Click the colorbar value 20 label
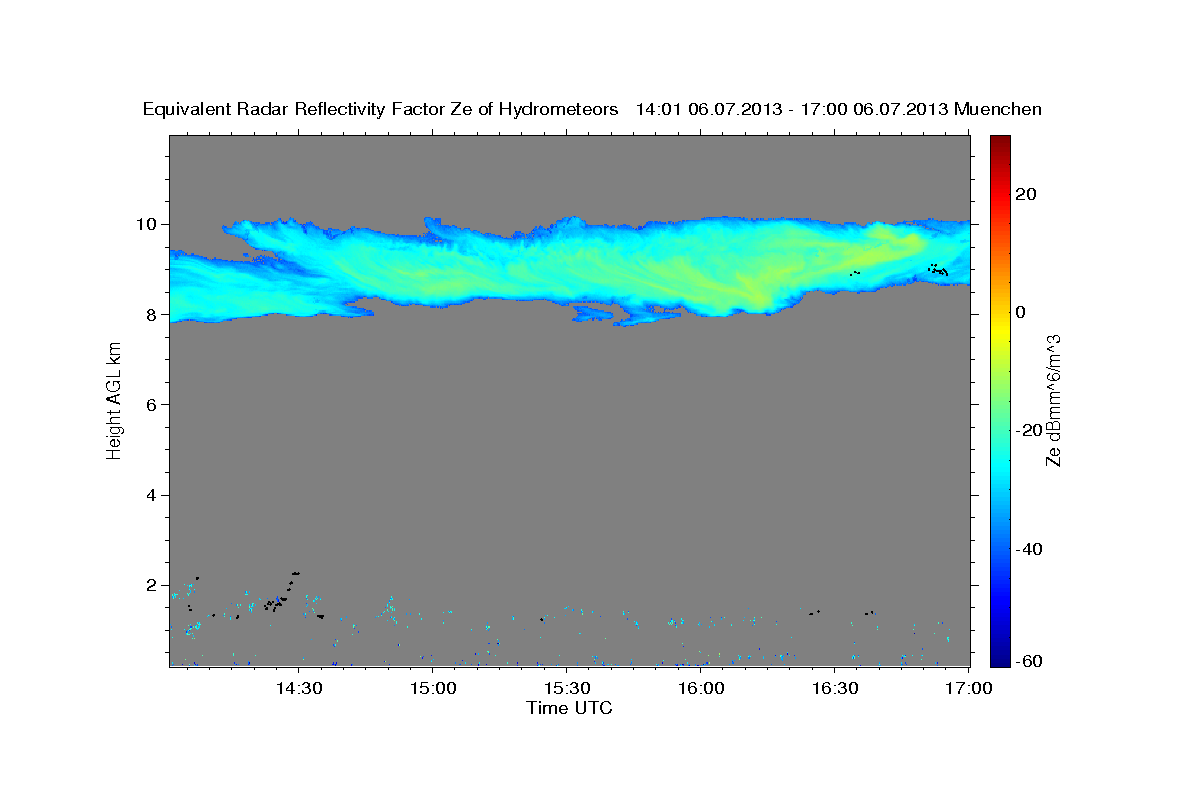The width and height of the screenshot is (1200, 800). tap(1026, 194)
